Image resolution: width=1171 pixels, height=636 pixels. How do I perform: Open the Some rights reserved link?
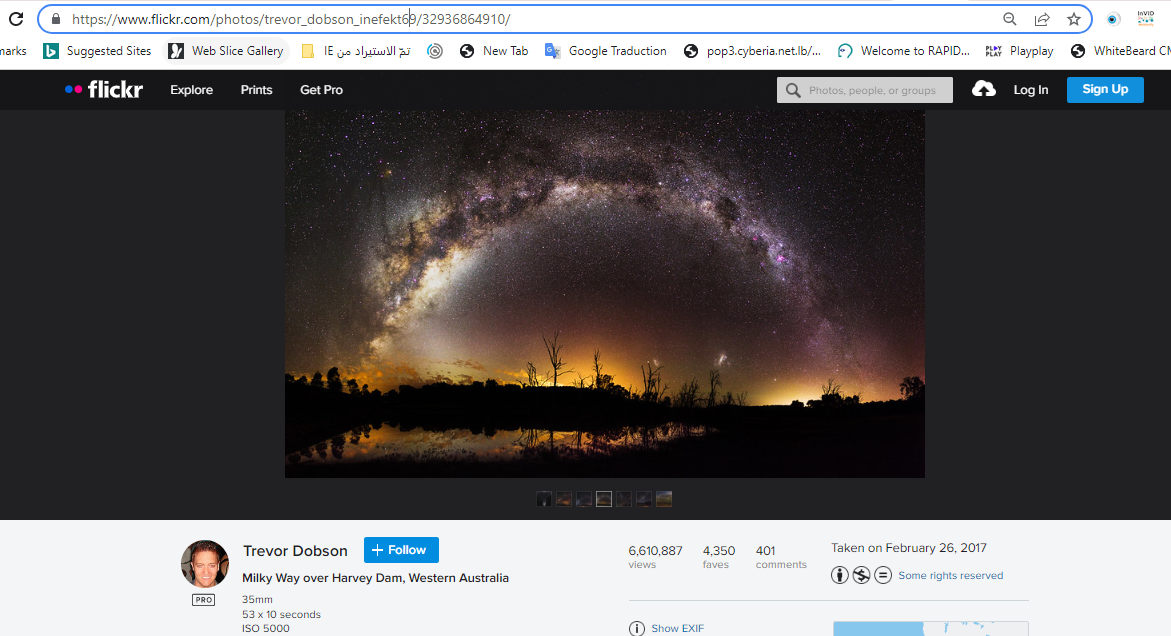click(950, 575)
